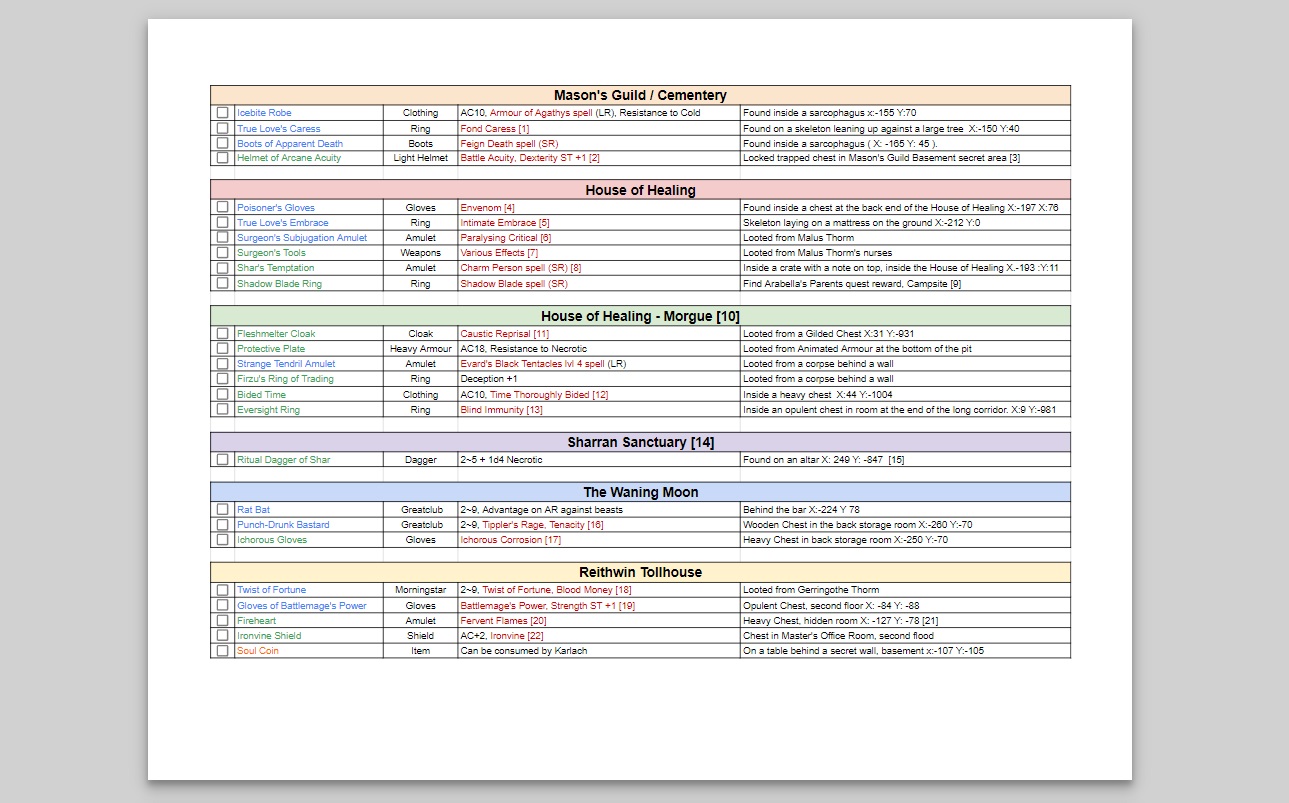Viewport: 1289px width, 803px height.
Task: Follow the Gloves of Battlemage's Power link
Action: [x=302, y=606]
